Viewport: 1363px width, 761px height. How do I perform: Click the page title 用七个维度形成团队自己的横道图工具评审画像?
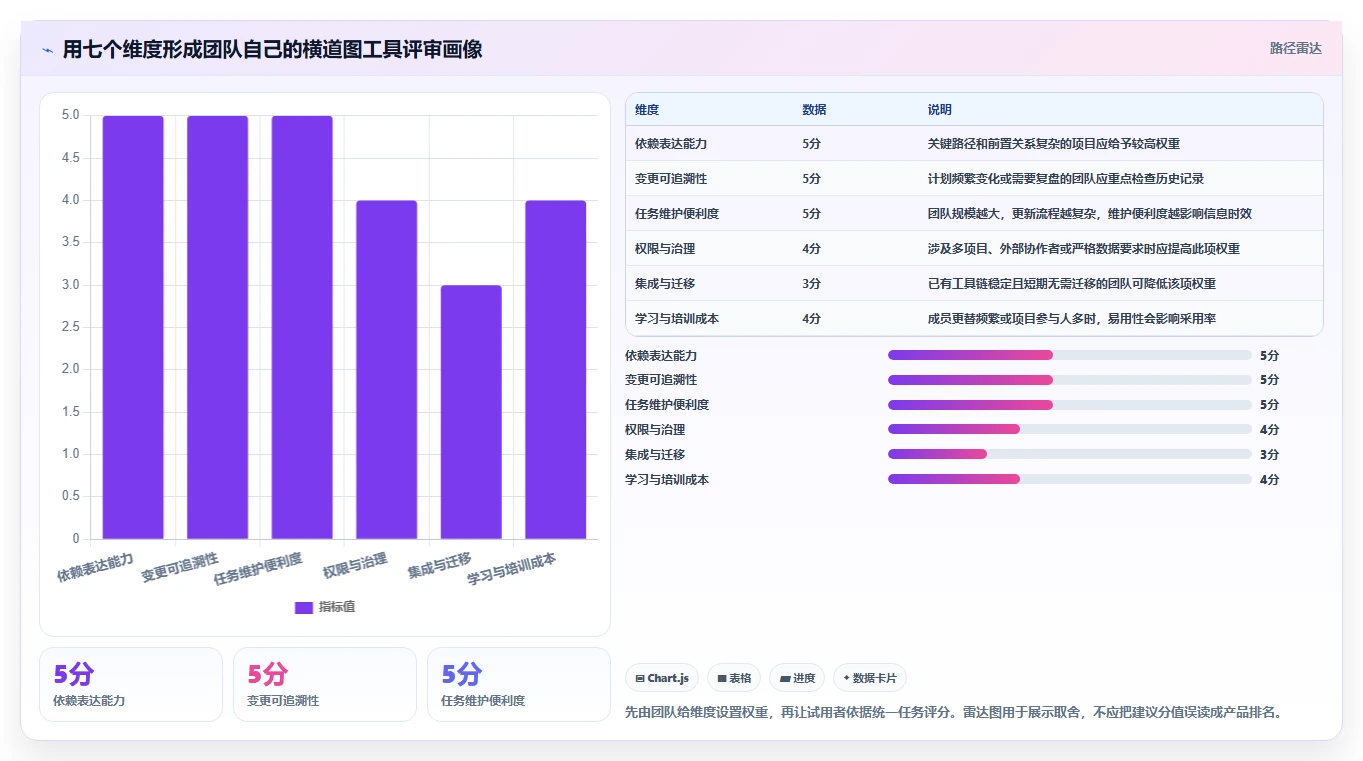[x=273, y=49]
